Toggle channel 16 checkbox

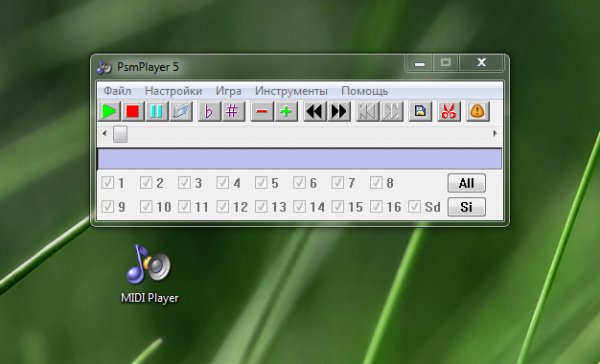coord(376,207)
